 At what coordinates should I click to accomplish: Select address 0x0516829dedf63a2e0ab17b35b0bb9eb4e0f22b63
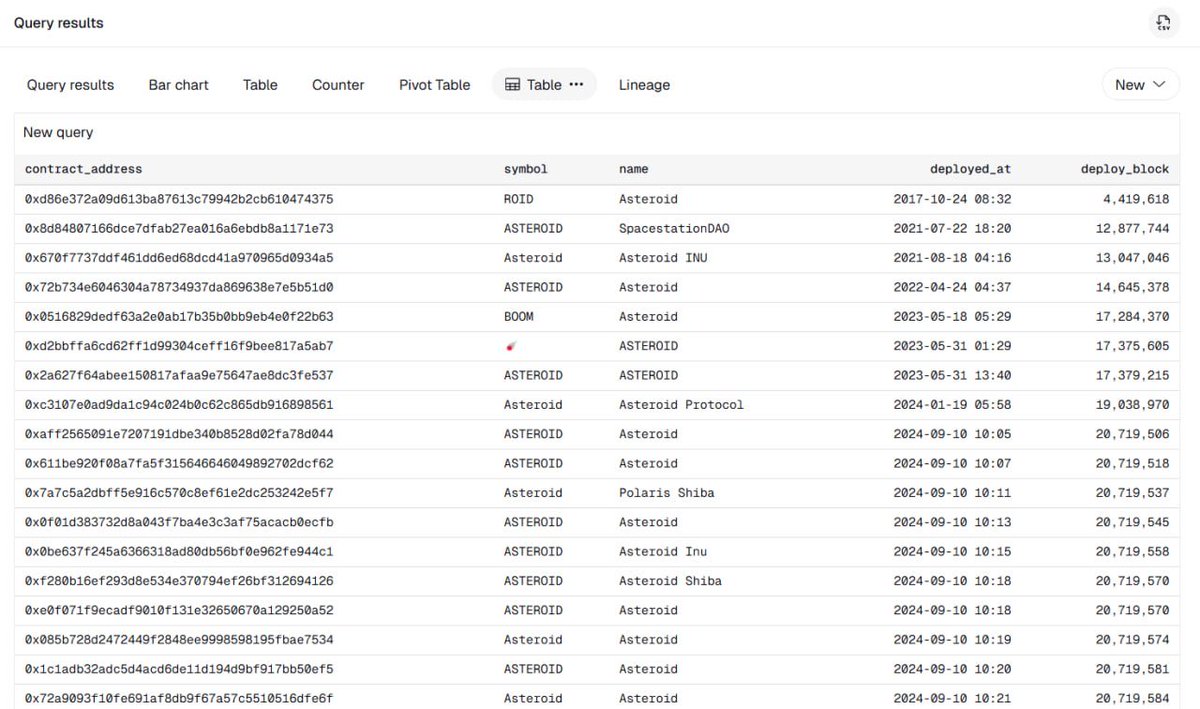click(x=179, y=316)
